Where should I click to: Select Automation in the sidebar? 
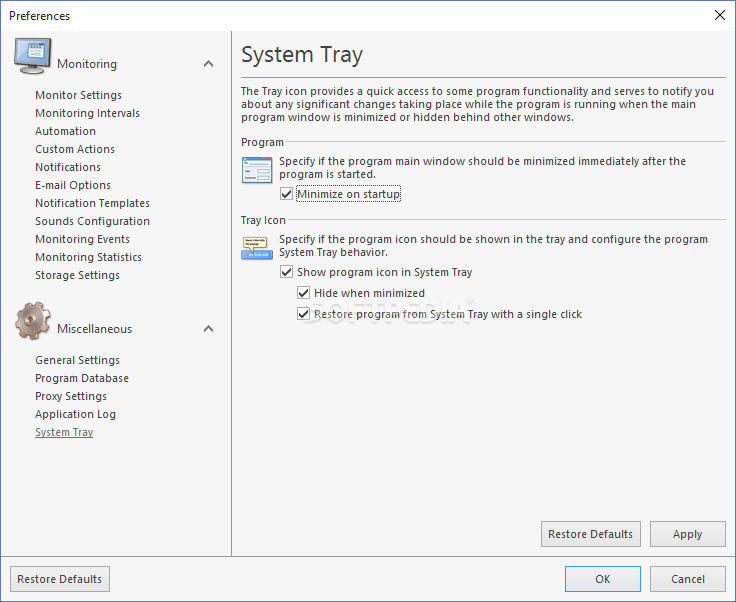pyautogui.click(x=65, y=131)
